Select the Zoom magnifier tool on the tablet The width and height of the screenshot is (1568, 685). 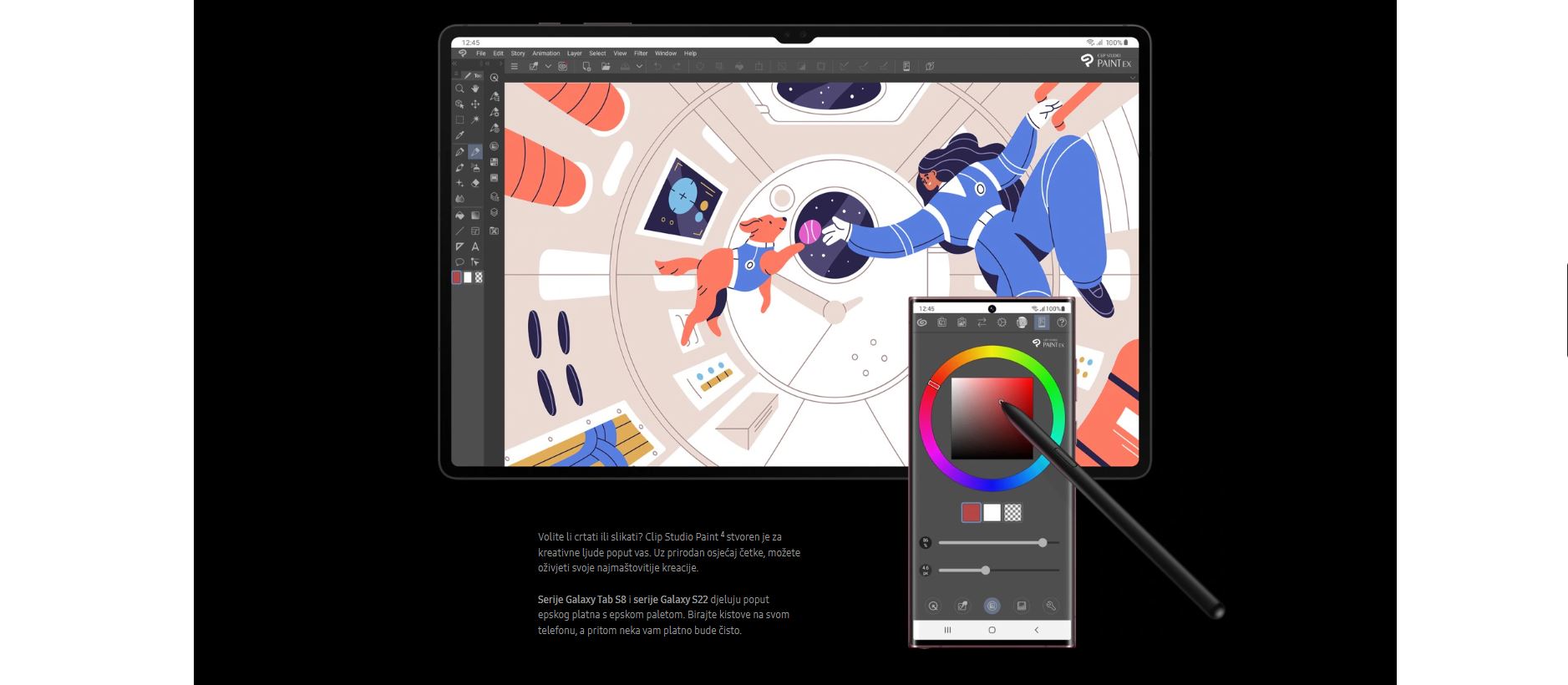[460, 89]
